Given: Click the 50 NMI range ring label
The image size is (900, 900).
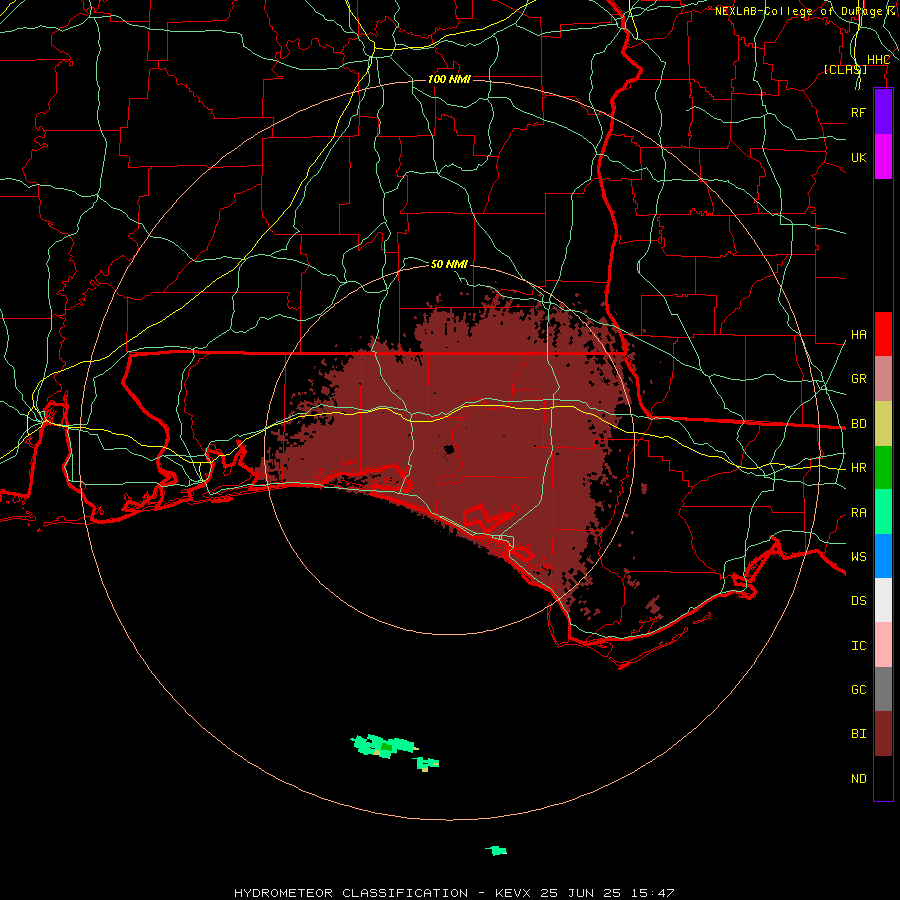Looking at the screenshot, I should click(x=449, y=264).
